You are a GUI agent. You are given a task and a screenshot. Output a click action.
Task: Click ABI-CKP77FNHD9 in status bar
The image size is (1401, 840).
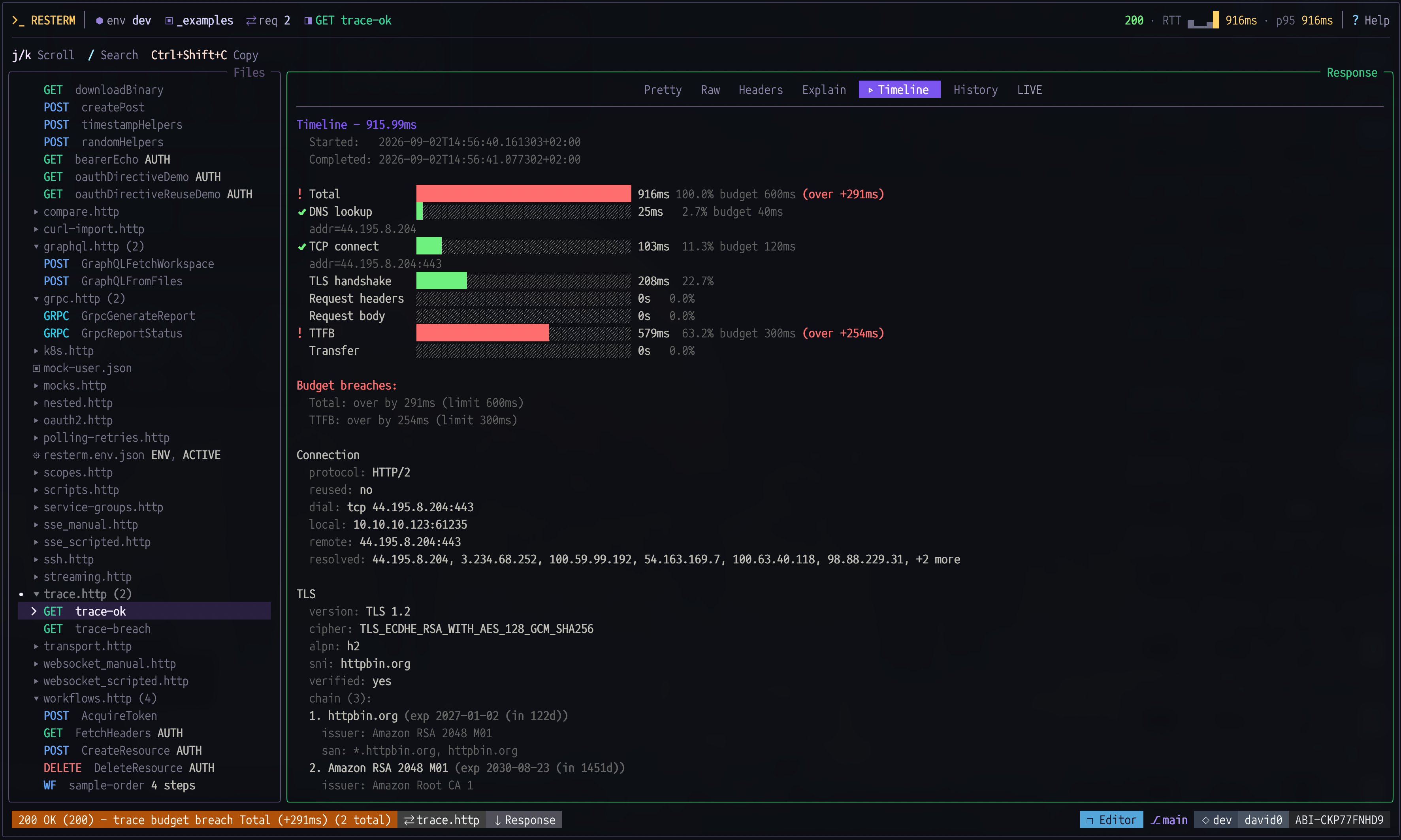(x=1339, y=820)
